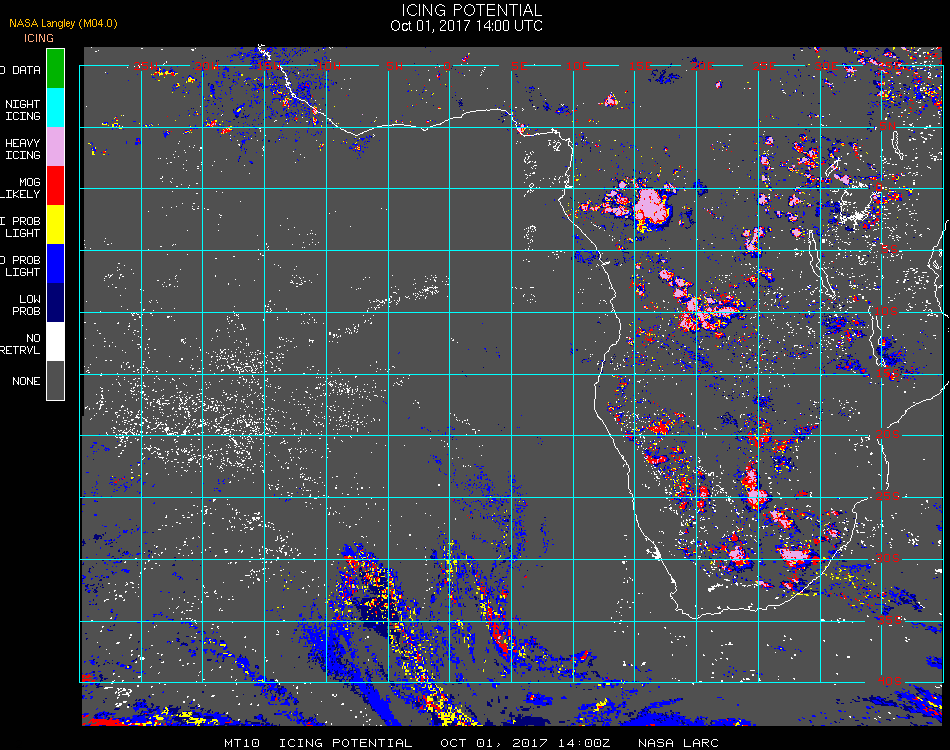Click the orange 'ICING' legend heading

(39, 38)
